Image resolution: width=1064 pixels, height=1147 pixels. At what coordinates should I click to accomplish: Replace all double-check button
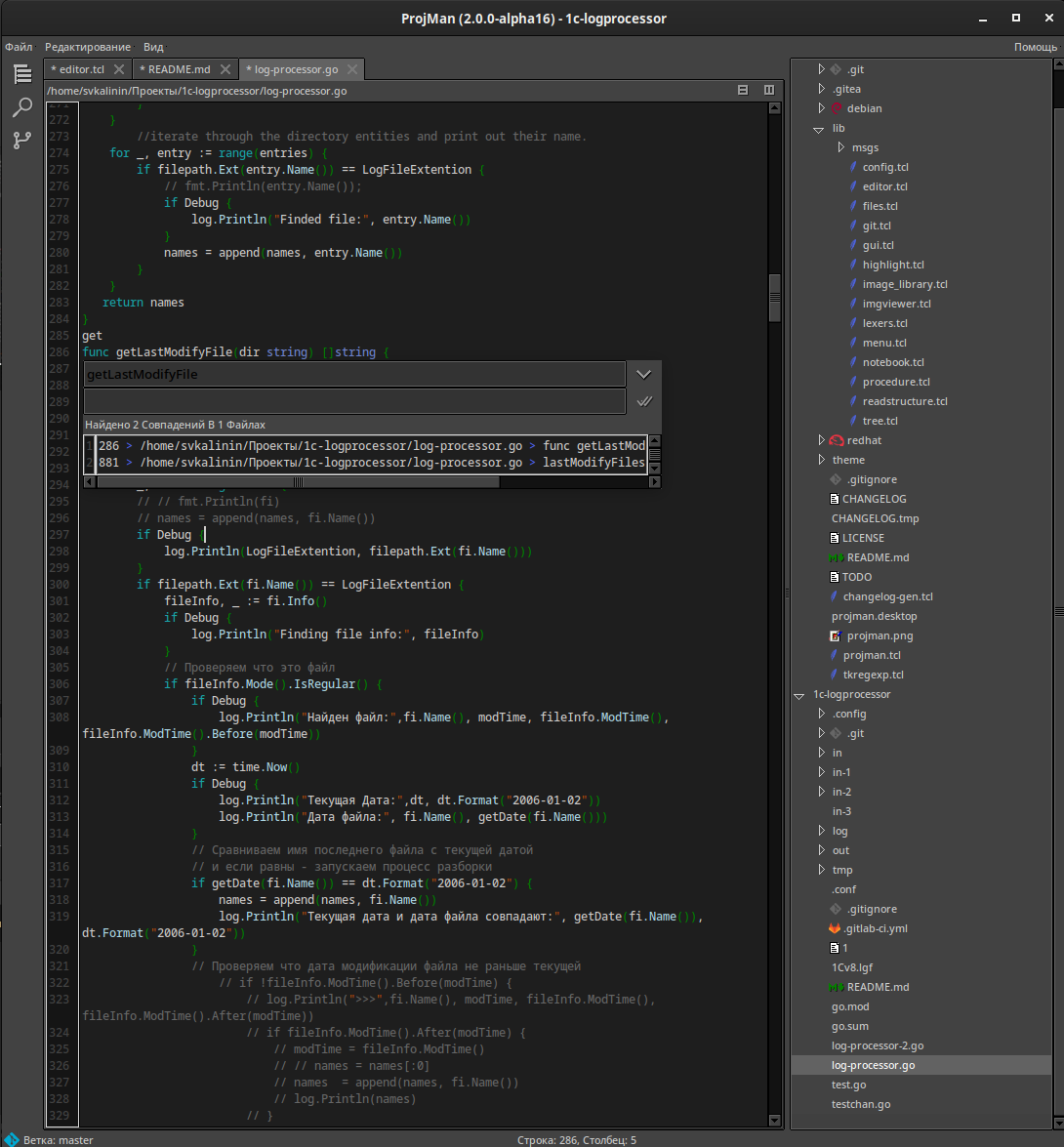coord(644,401)
